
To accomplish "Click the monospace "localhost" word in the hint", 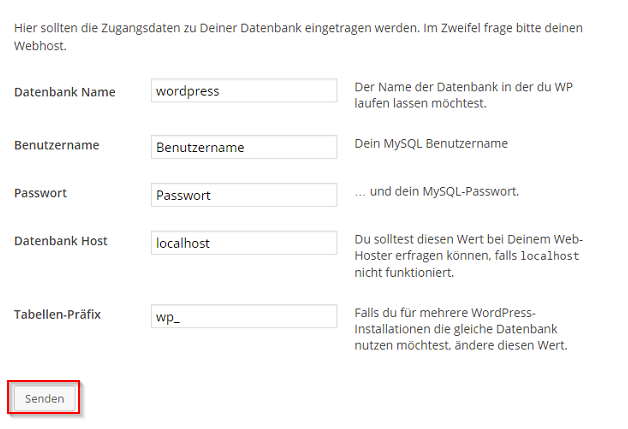I will [553, 256].
